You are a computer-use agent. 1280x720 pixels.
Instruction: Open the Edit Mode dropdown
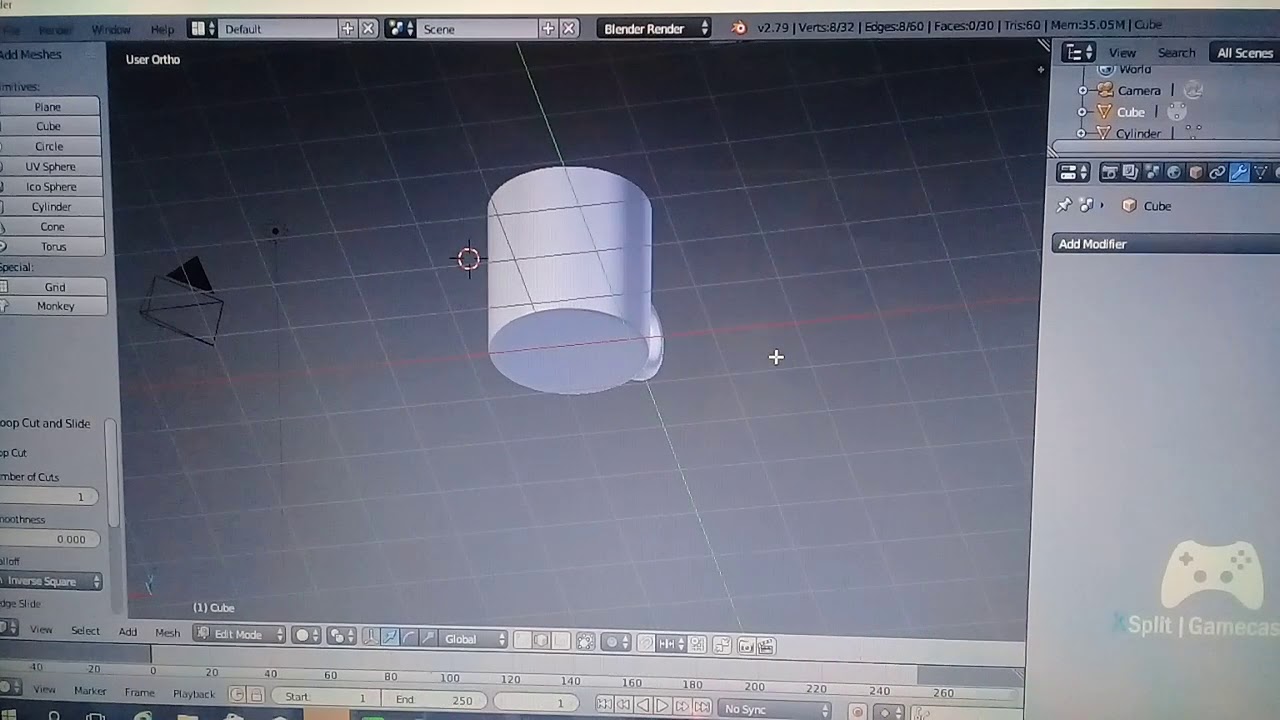pyautogui.click(x=240, y=634)
